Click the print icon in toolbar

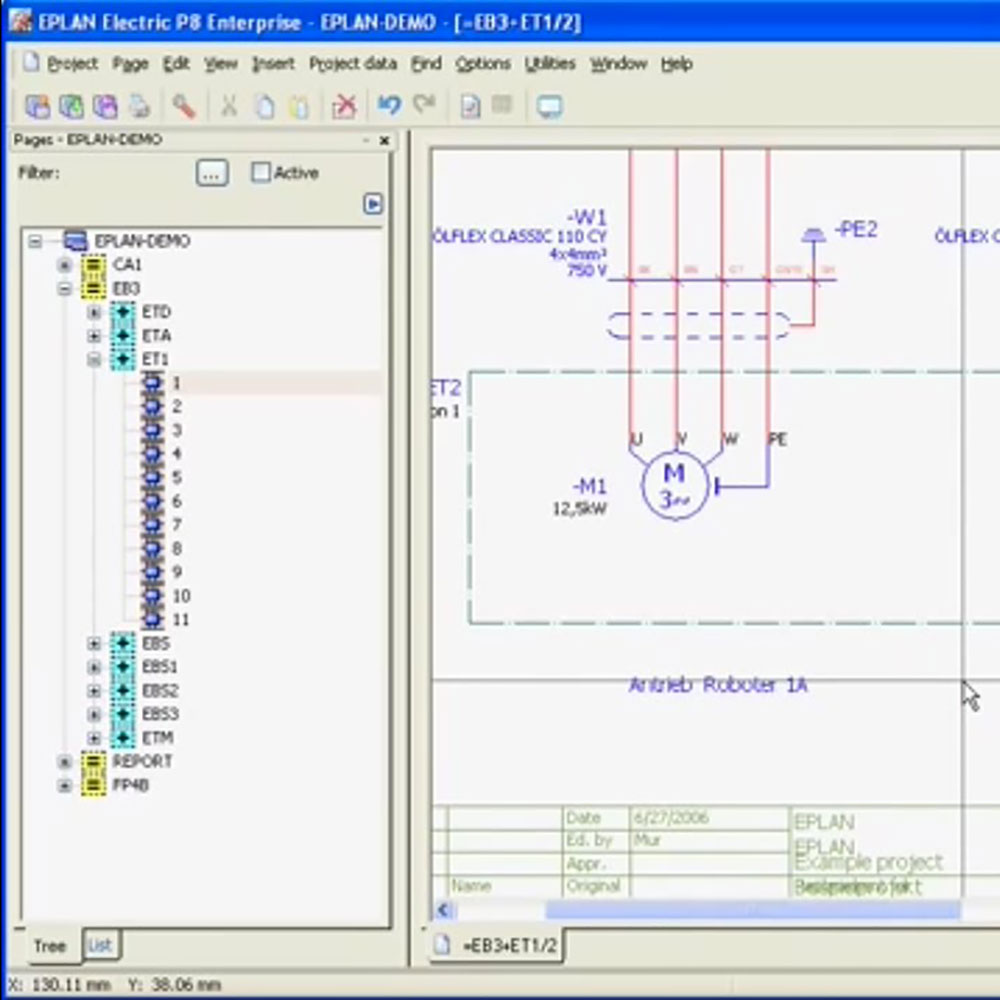[140, 107]
